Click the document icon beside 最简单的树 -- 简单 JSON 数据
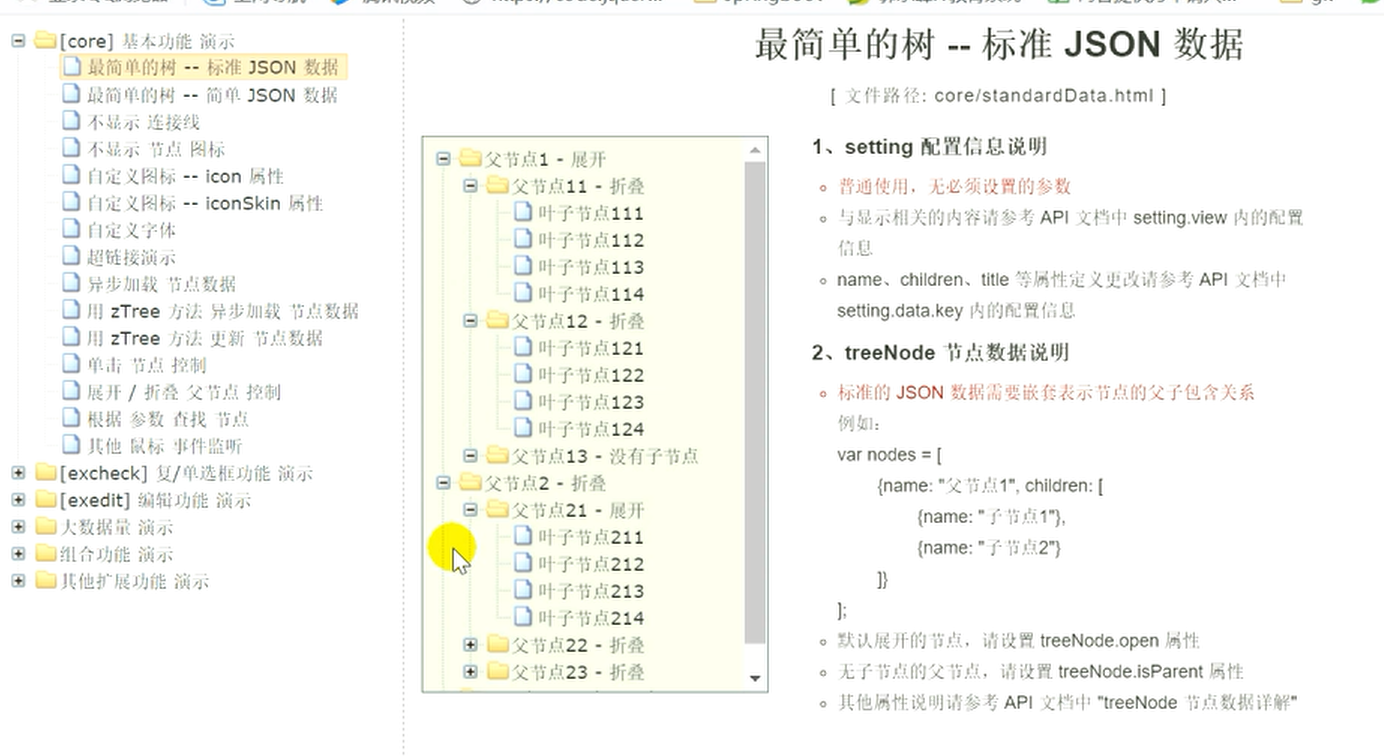 (70, 95)
